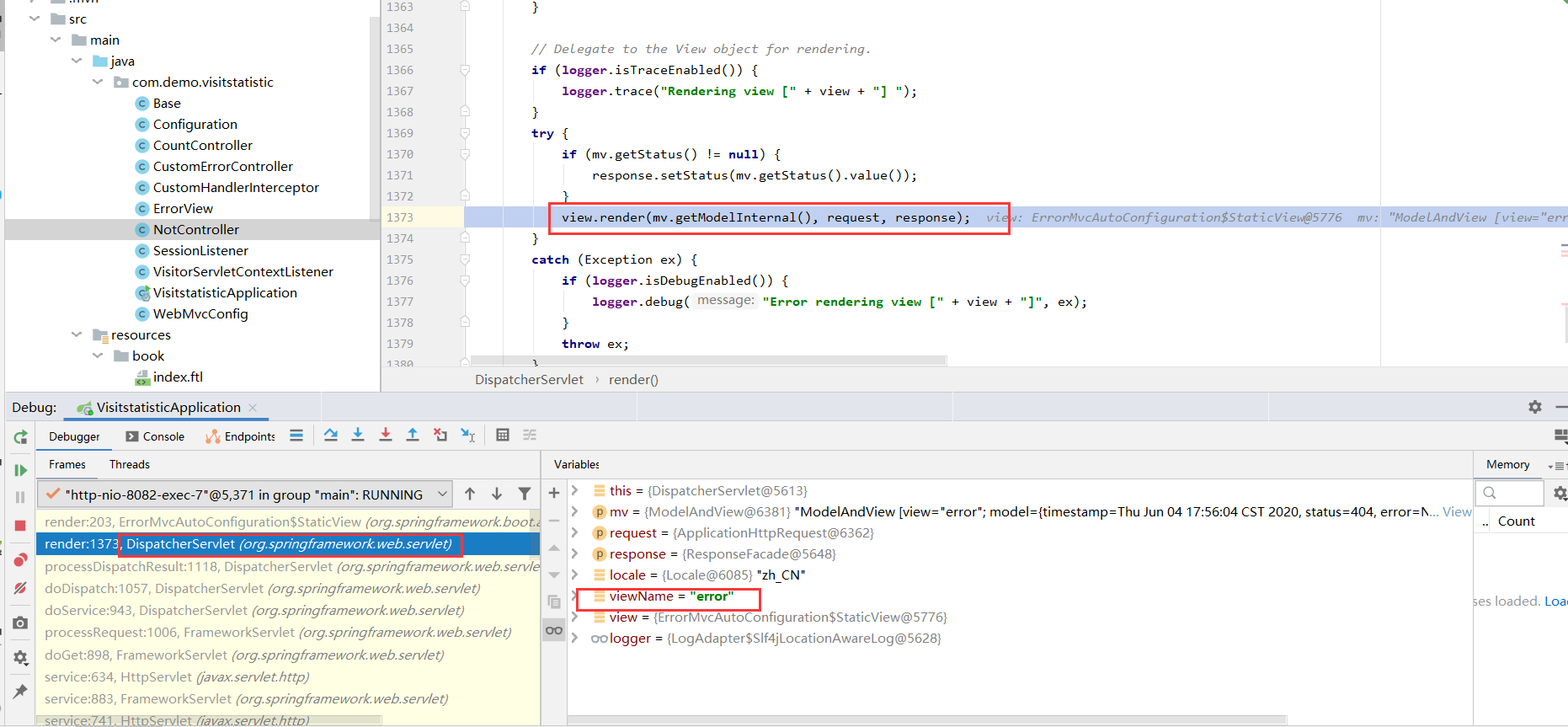Image resolution: width=1568 pixels, height=727 pixels.
Task: Add a new watch with plus icon
Action: tap(554, 493)
